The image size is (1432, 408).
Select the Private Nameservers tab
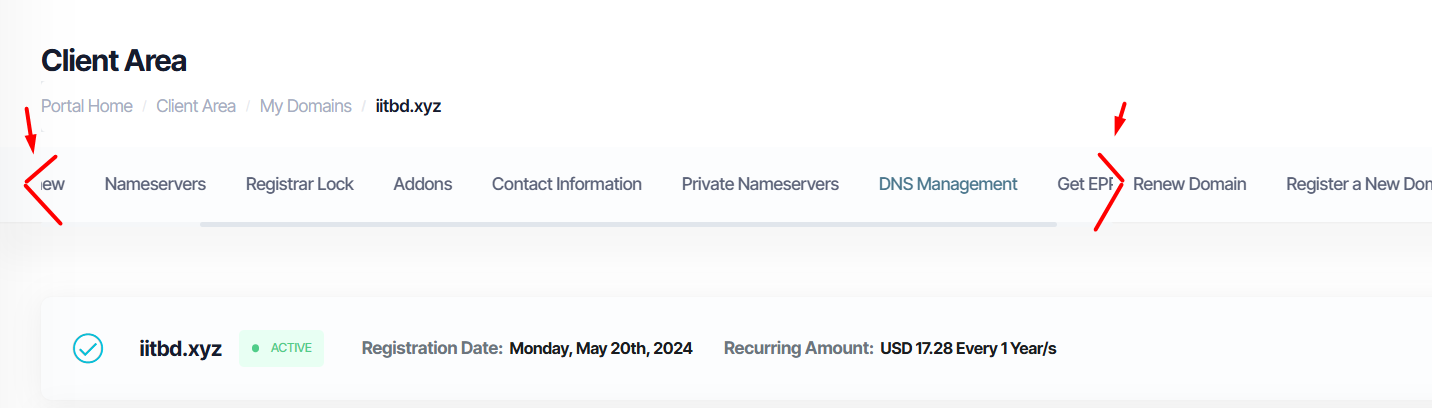coord(760,184)
